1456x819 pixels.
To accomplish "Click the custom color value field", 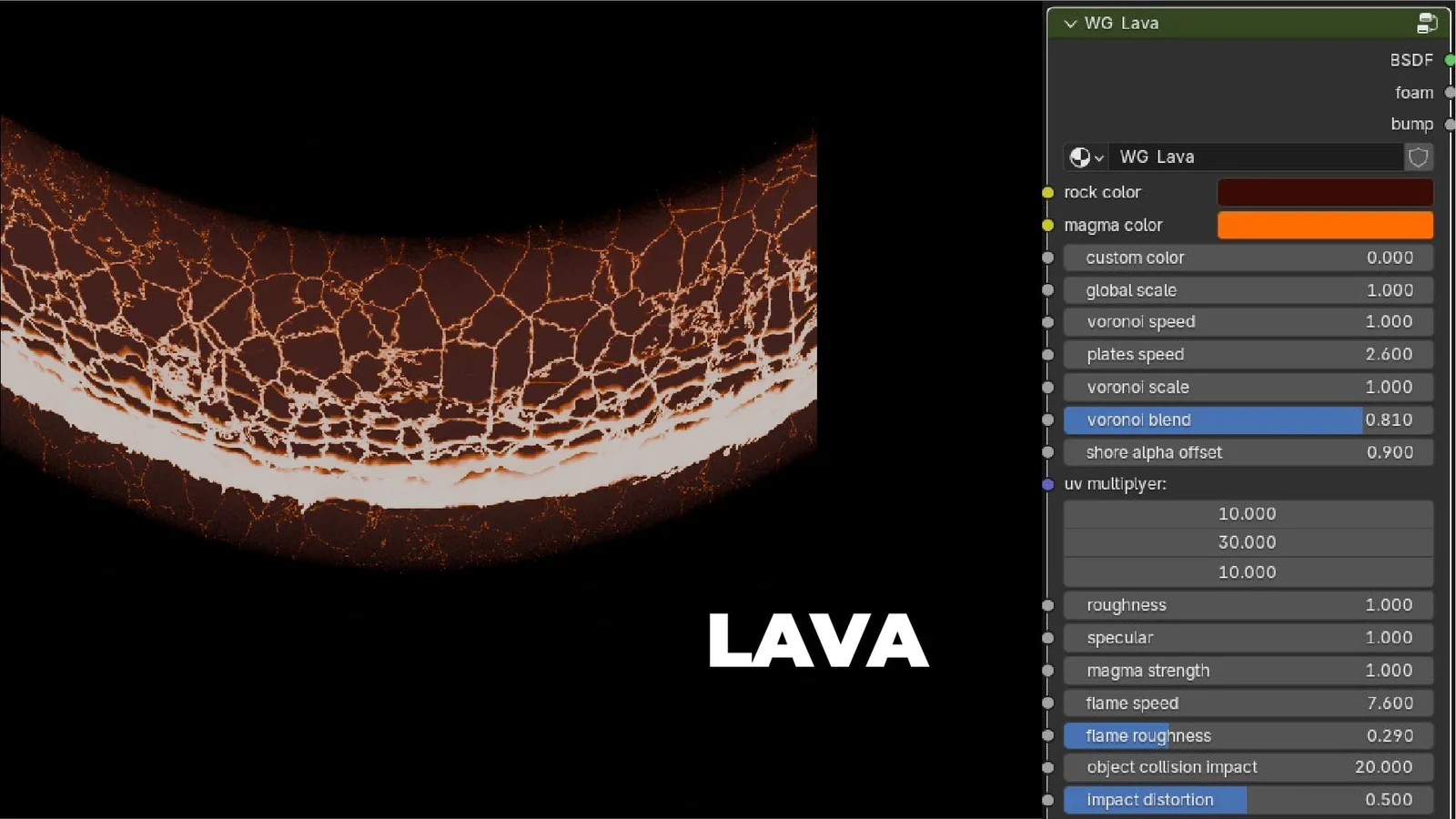I will tap(1247, 258).
